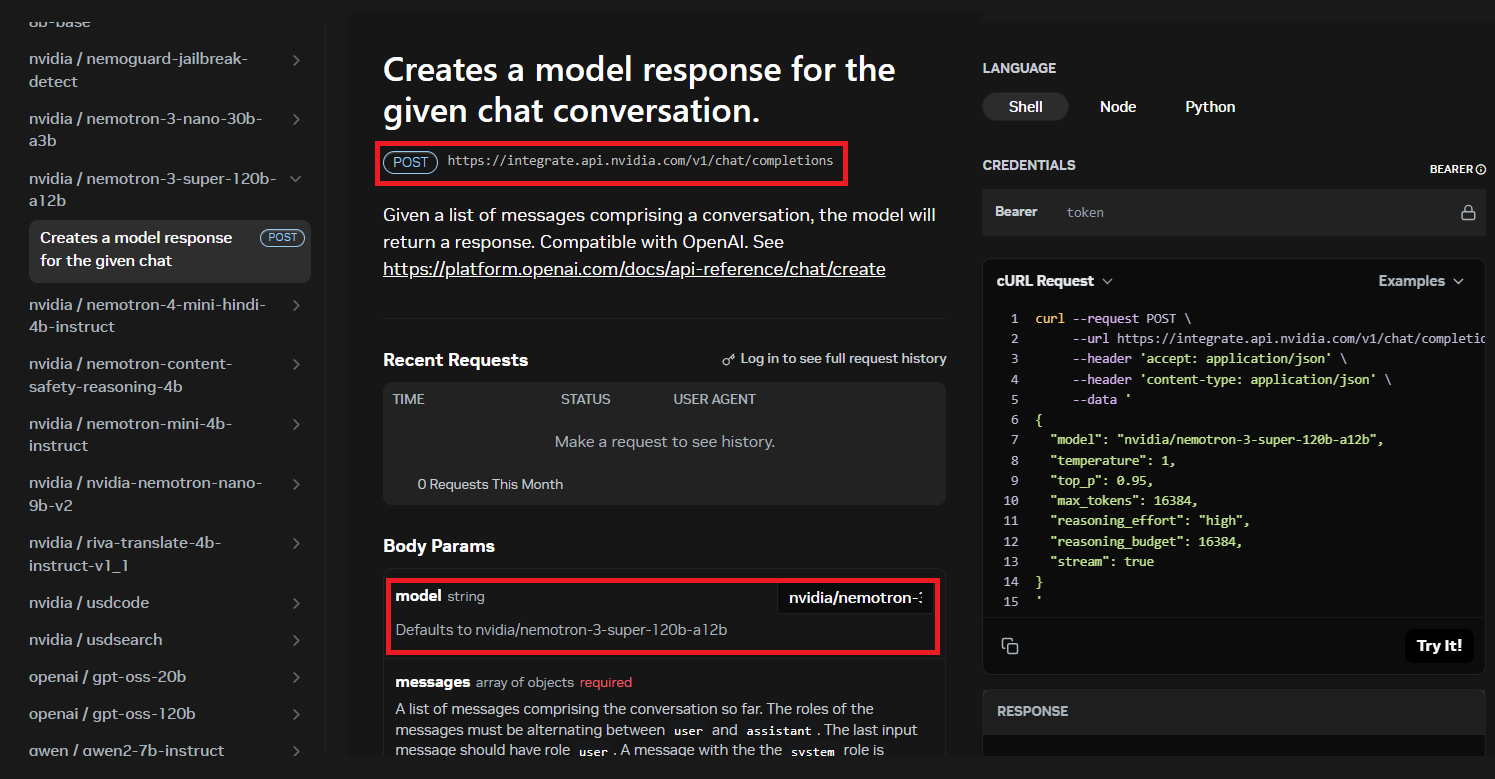Click the CREDENTIALS section label
This screenshot has height=779, width=1495.
point(1029,165)
